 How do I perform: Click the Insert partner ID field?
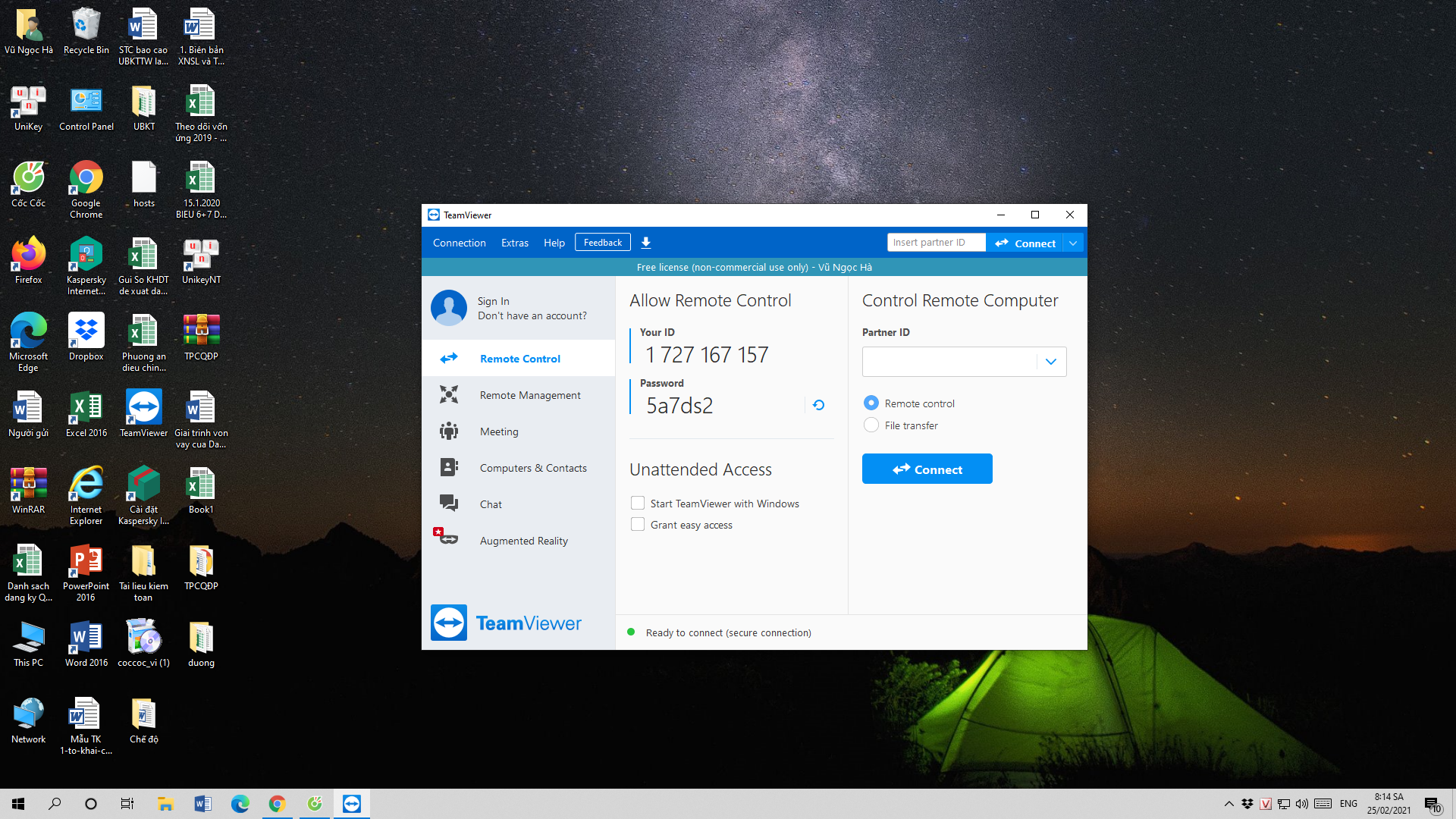936,243
